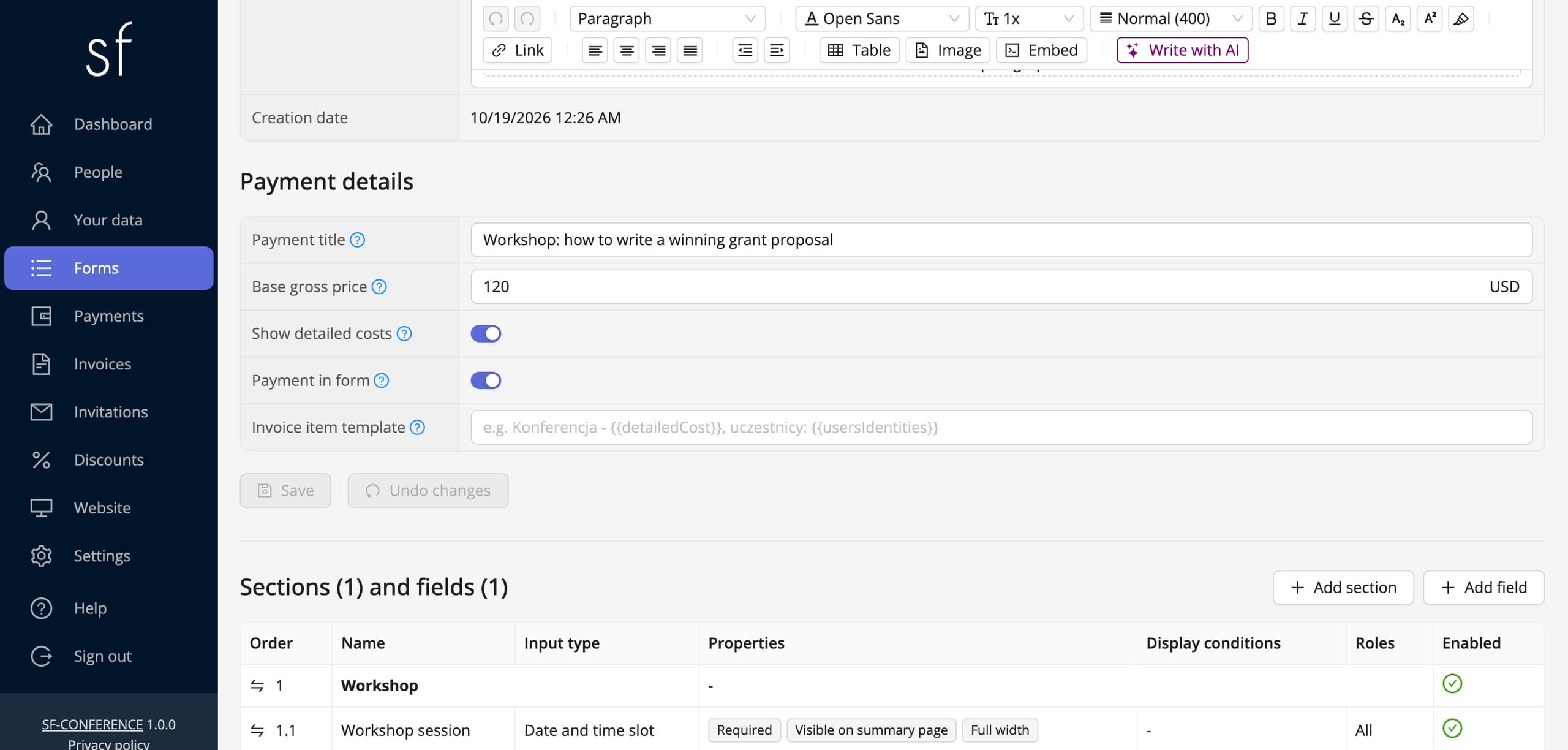Toggle bold formatting
Screen dimensions: 1568x750
point(1271,18)
